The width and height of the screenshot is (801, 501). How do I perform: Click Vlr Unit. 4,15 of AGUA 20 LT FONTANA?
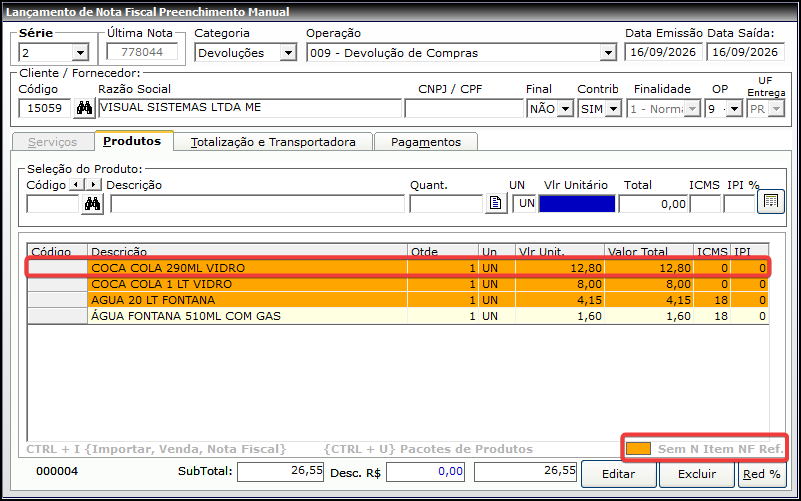pos(559,300)
